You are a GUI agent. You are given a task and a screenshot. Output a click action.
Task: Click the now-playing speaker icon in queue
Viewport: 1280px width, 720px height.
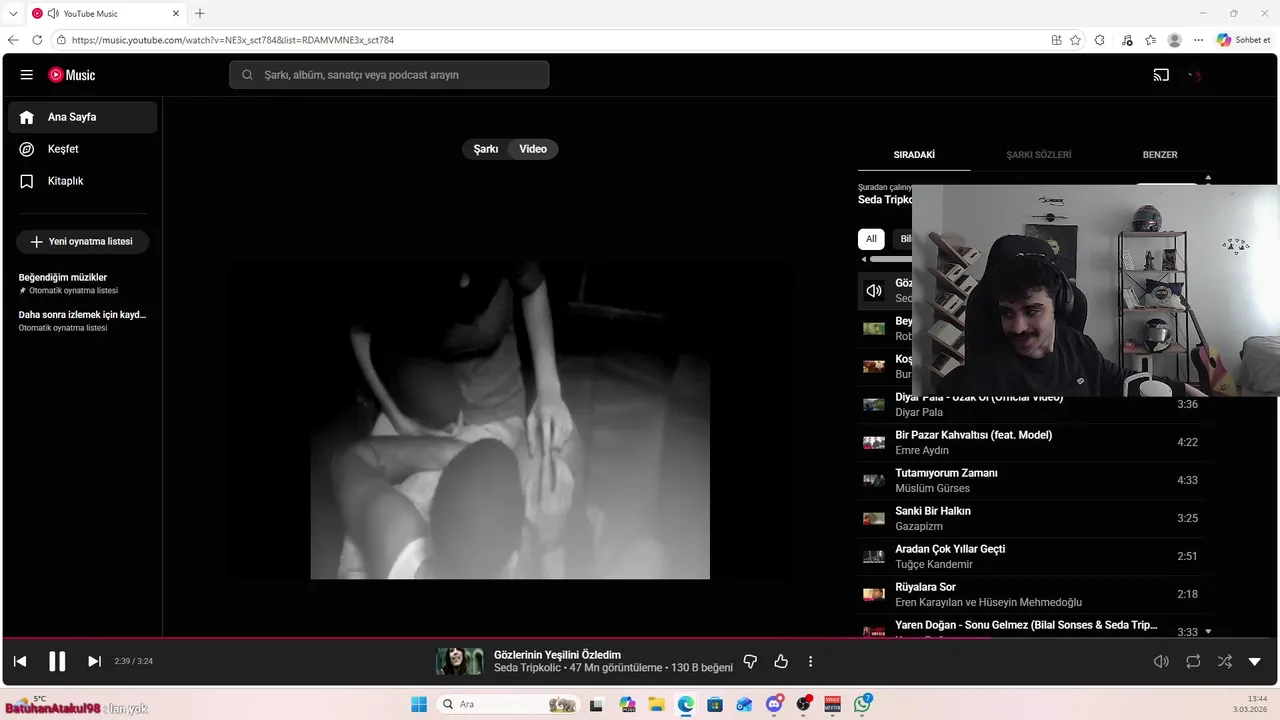[874, 291]
